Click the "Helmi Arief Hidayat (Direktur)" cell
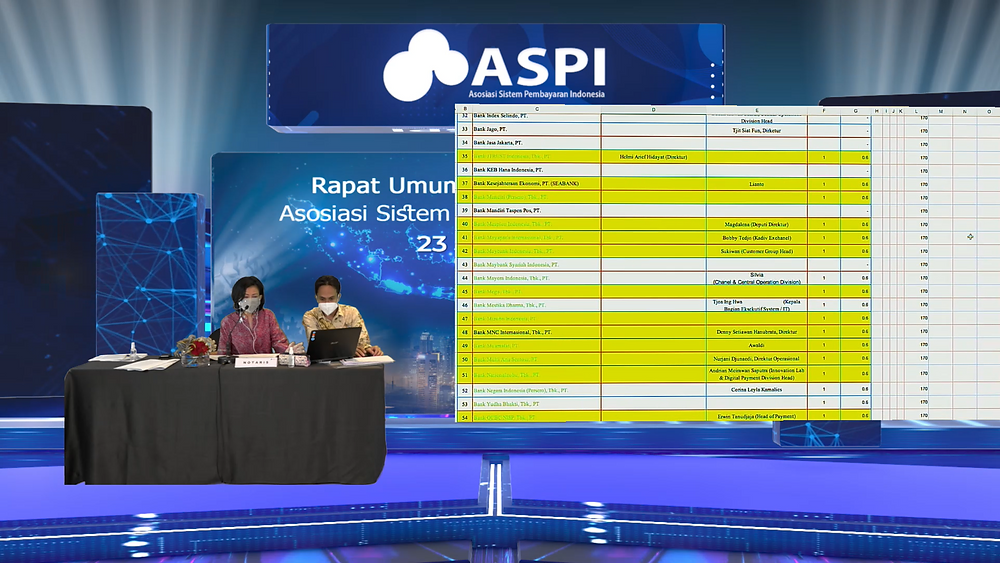 (x=653, y=157)
